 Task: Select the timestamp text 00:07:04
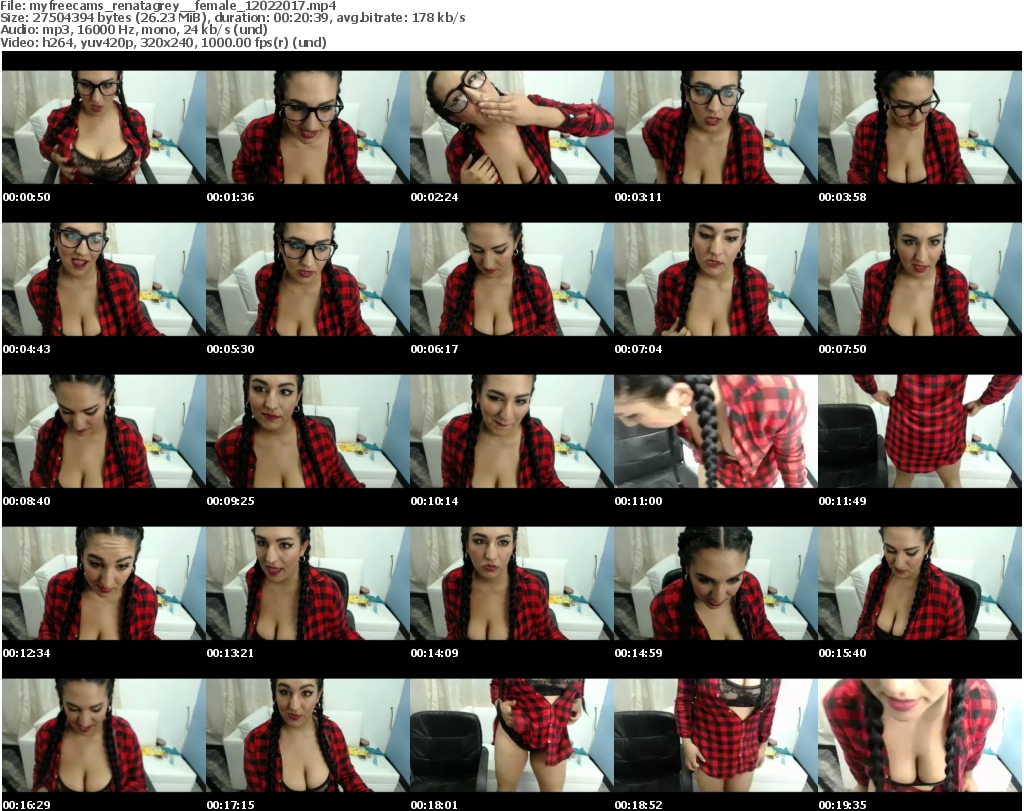638,349
